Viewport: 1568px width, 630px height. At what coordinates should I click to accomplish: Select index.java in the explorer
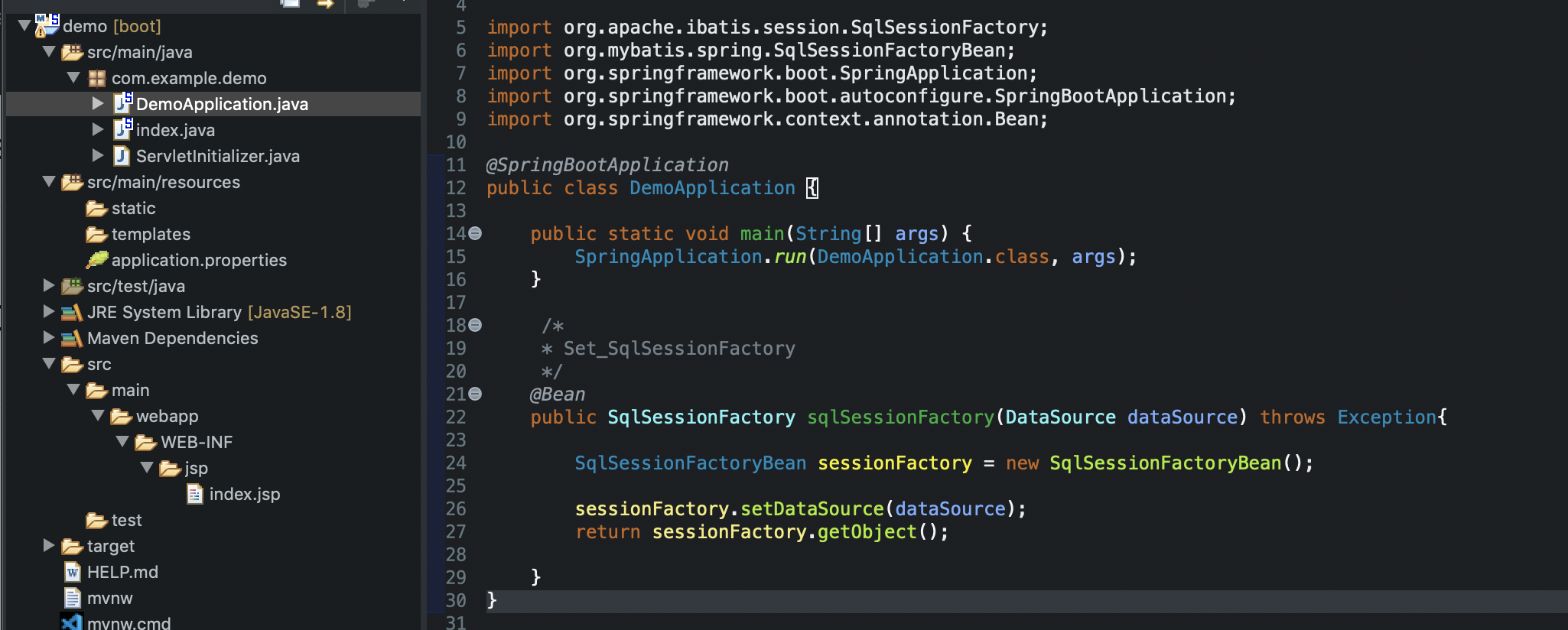[175, 130]
